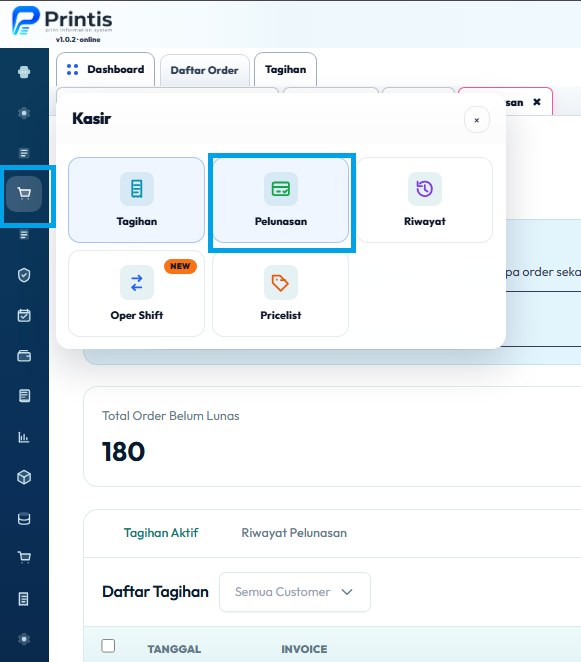581x662 pixels.
Task: Open the bar chart icon in sidebar
Action: click(x=24, y=437)
